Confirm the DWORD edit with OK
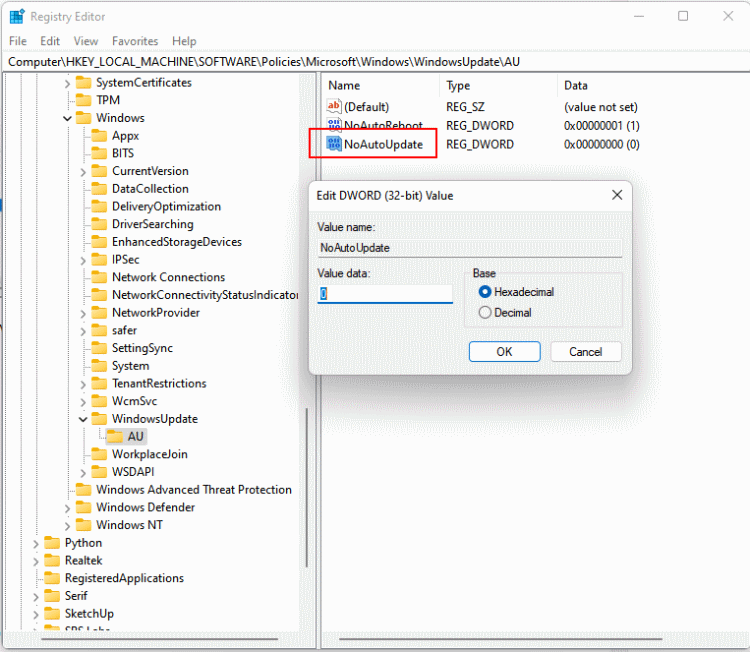 (x=504, y=352)
